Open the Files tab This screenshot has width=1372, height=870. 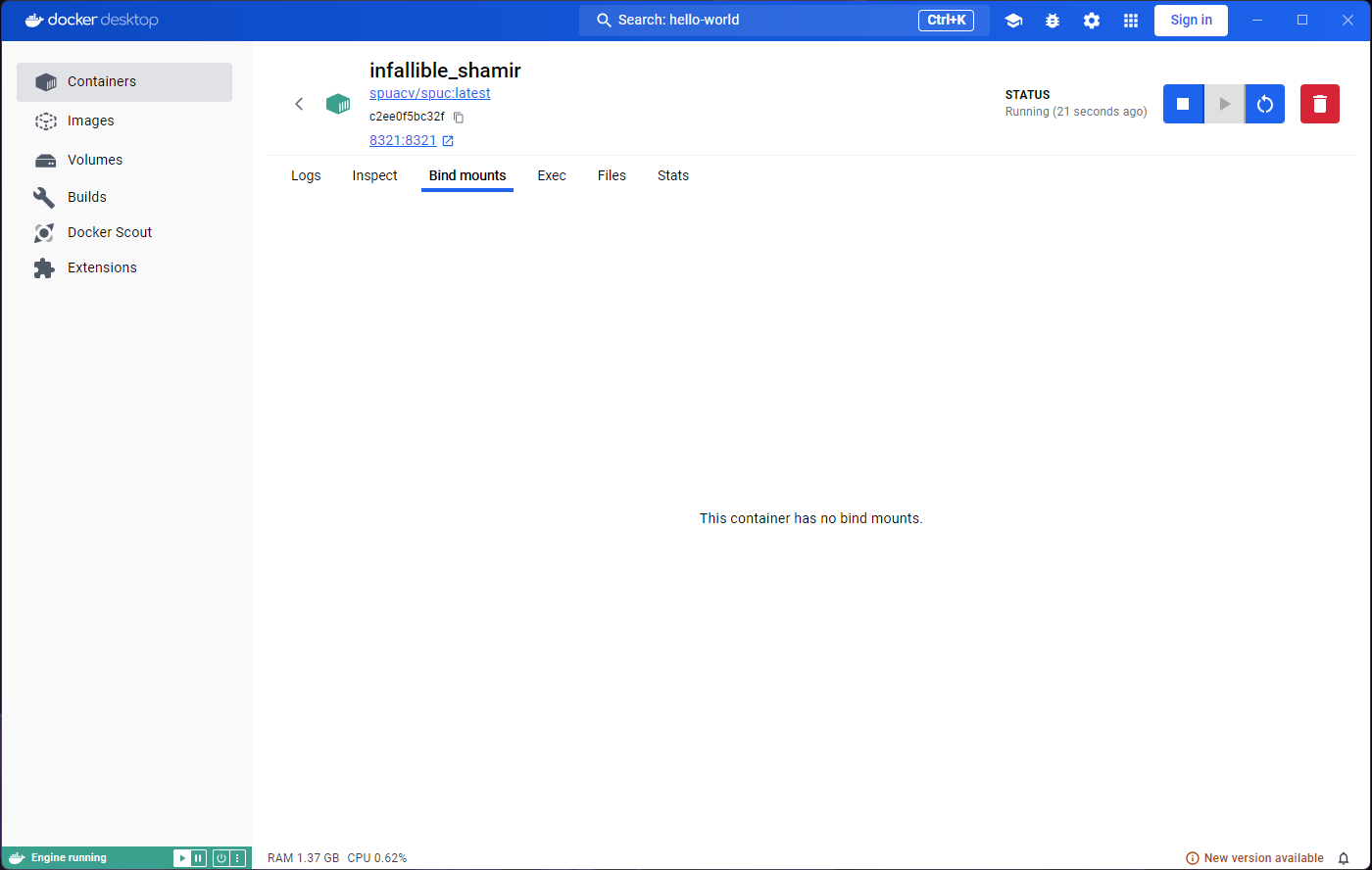612,175
